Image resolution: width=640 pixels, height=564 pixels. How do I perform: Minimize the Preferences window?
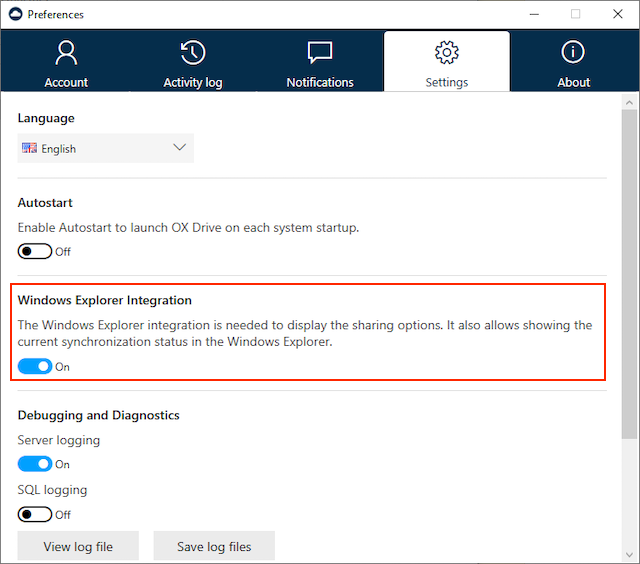pos(534,14)
